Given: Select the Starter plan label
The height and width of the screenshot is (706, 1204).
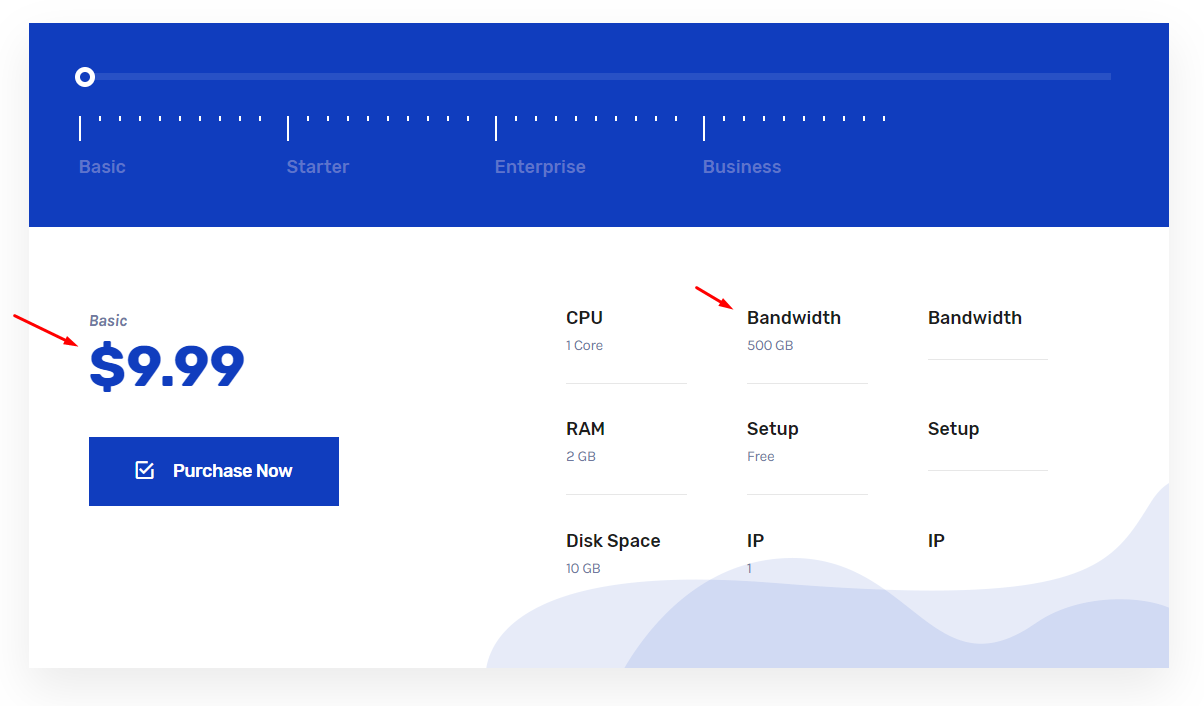Looking at the screenshot, I should (318, 167).
